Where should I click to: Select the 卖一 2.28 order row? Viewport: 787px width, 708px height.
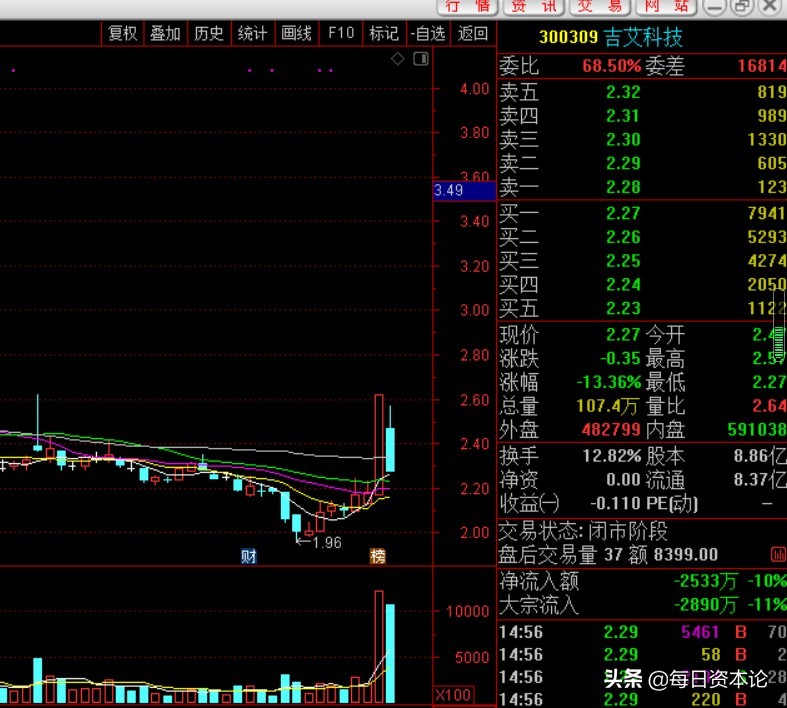[642, 187]
